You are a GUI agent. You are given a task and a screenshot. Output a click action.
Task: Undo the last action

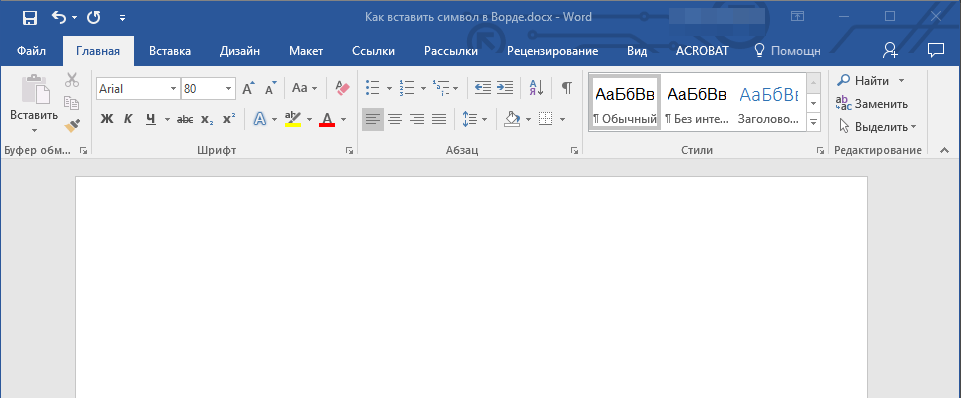pyautogui.click(x=59, y=18)
